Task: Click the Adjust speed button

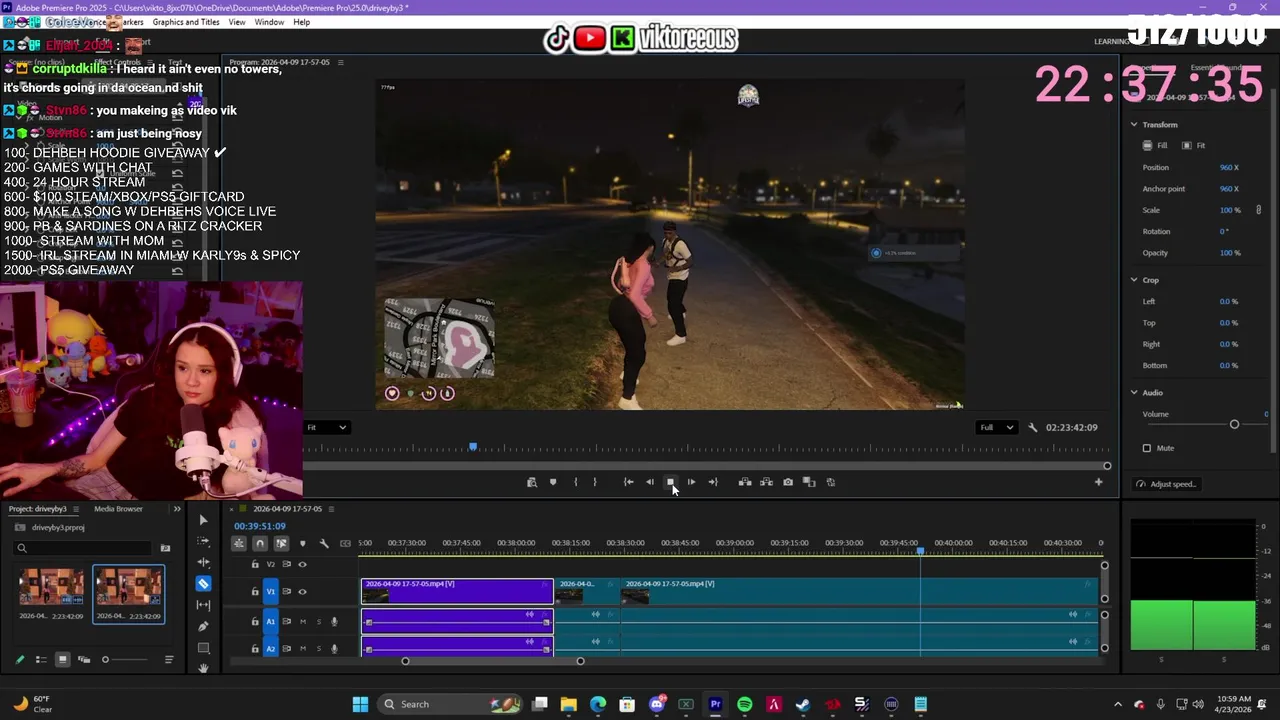Action: (1166, 484)
